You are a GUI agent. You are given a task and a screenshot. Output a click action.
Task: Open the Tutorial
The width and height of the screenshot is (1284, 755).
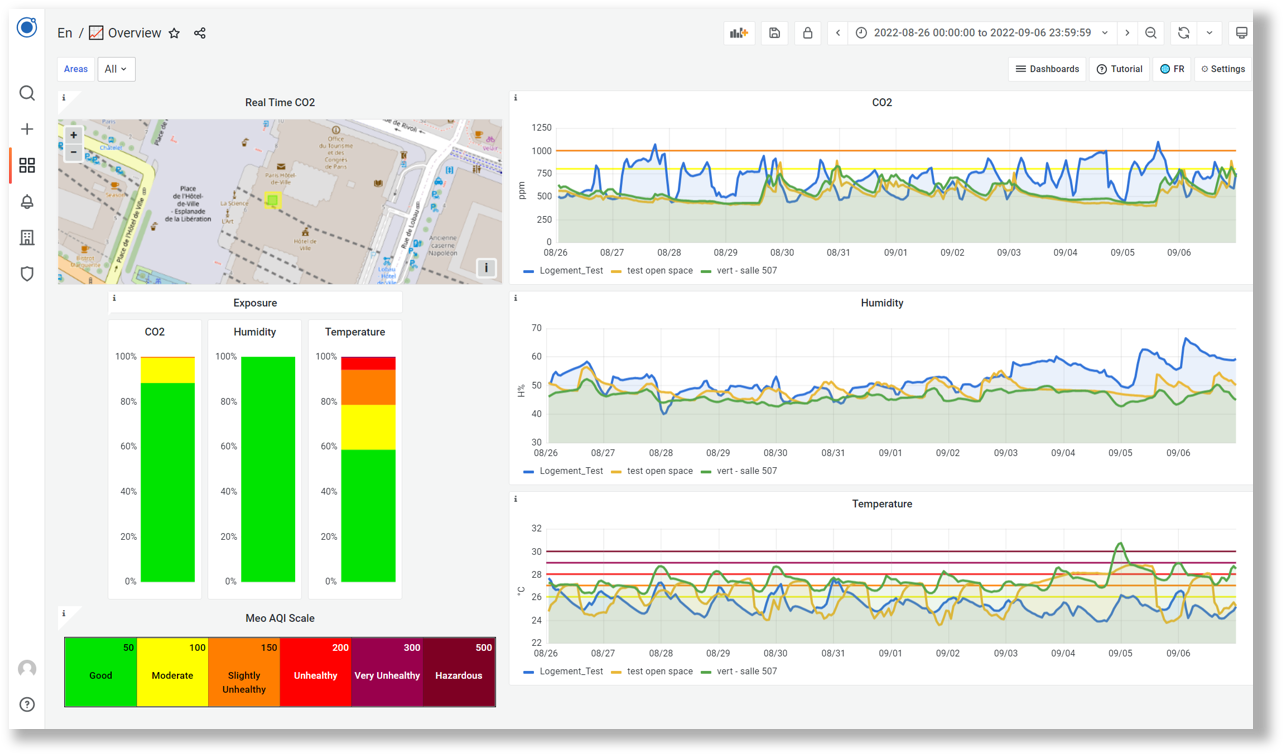pos(1119,69)
